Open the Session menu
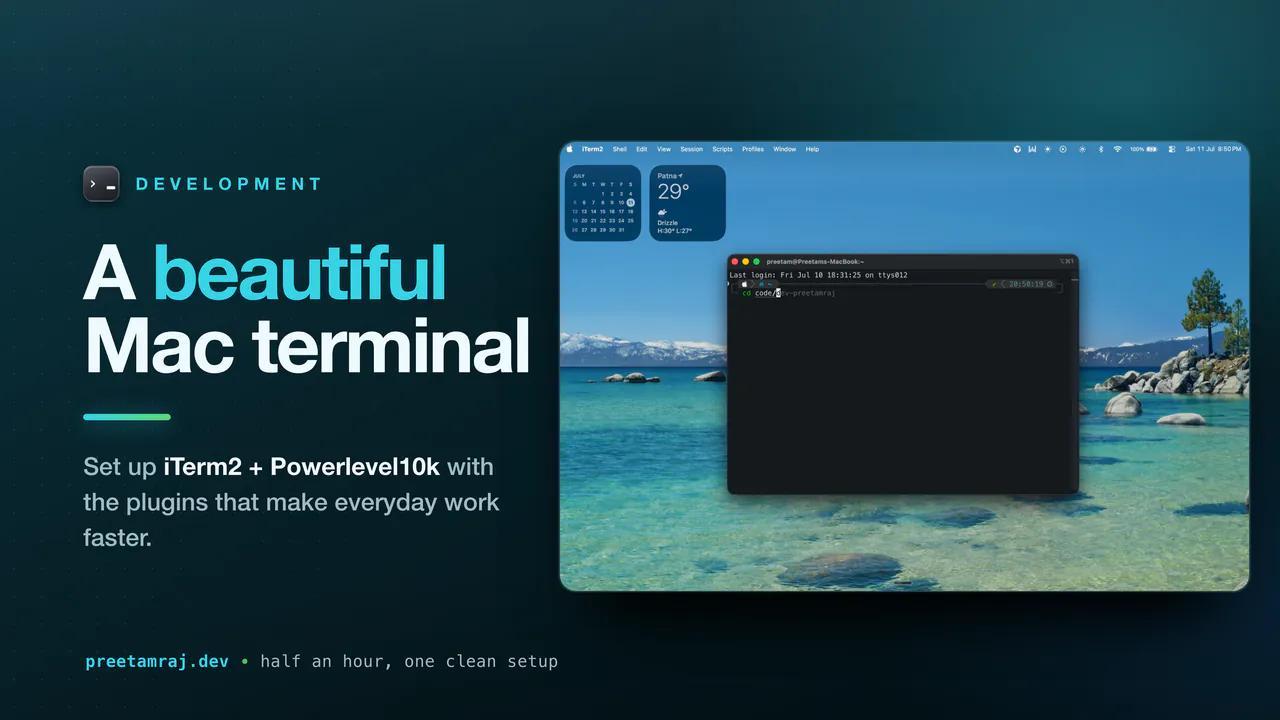 (x=692, y=149)
